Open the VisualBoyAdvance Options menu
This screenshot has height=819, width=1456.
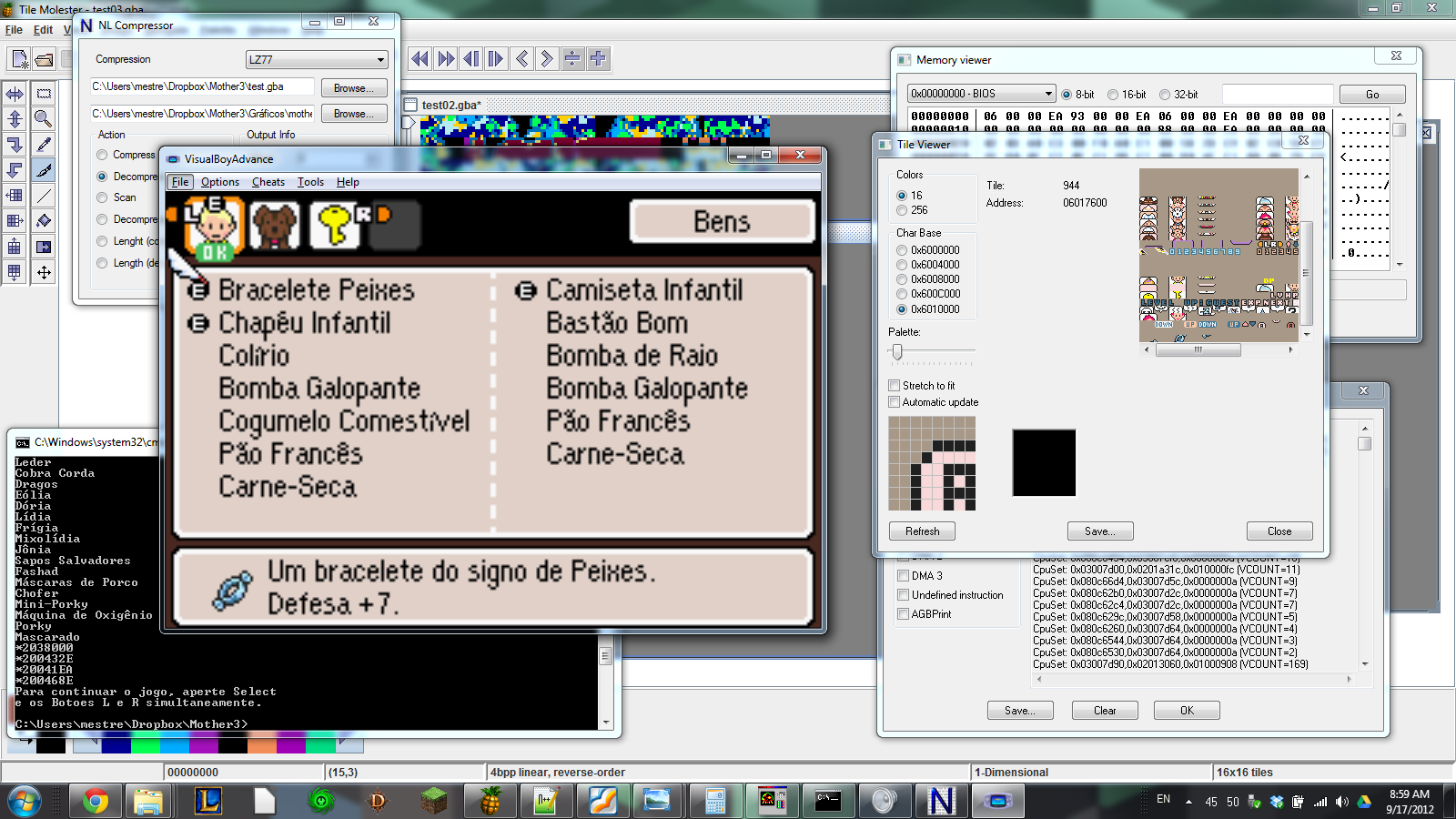click(x=220, y=182)
